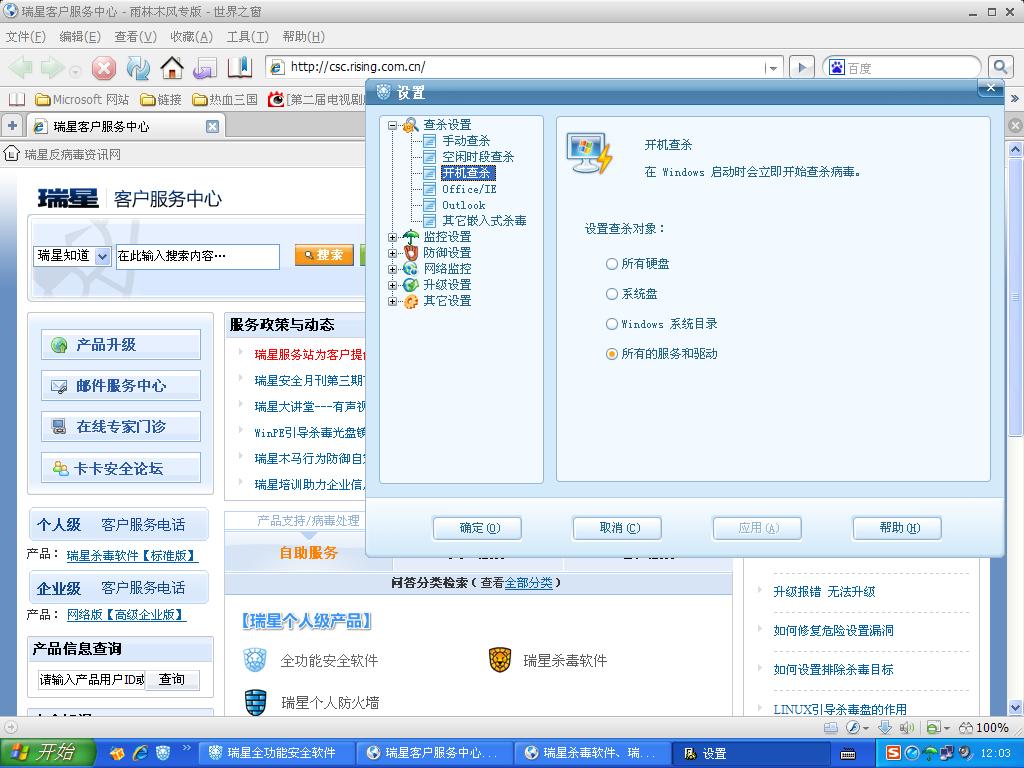Click the 全功能安全软件 shield icon

255,660
